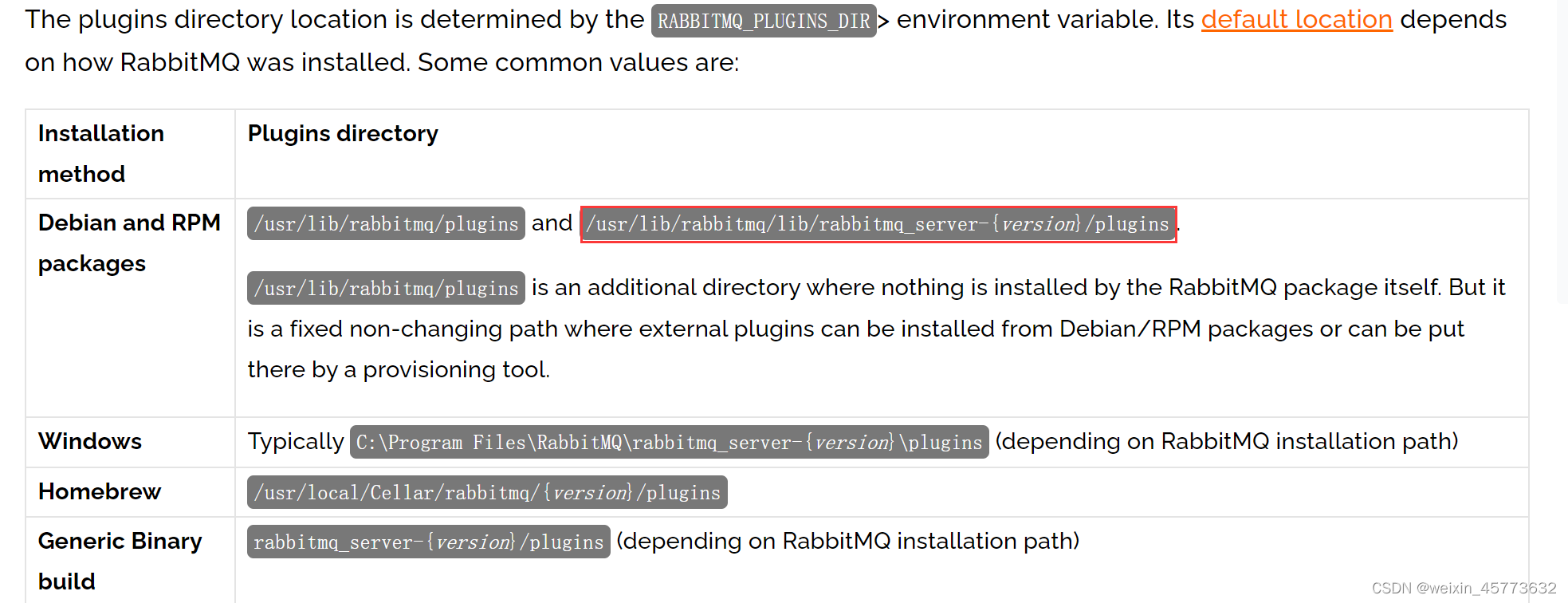Click the 'Generic Binary build' row label

pos(120,561)
